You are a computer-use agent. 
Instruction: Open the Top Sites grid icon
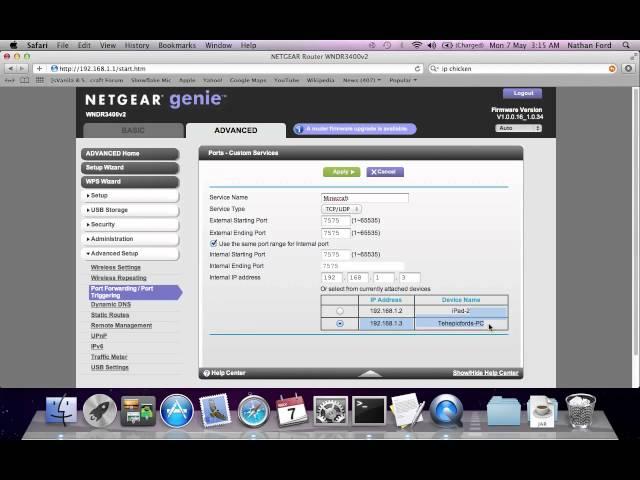(40, 80)
